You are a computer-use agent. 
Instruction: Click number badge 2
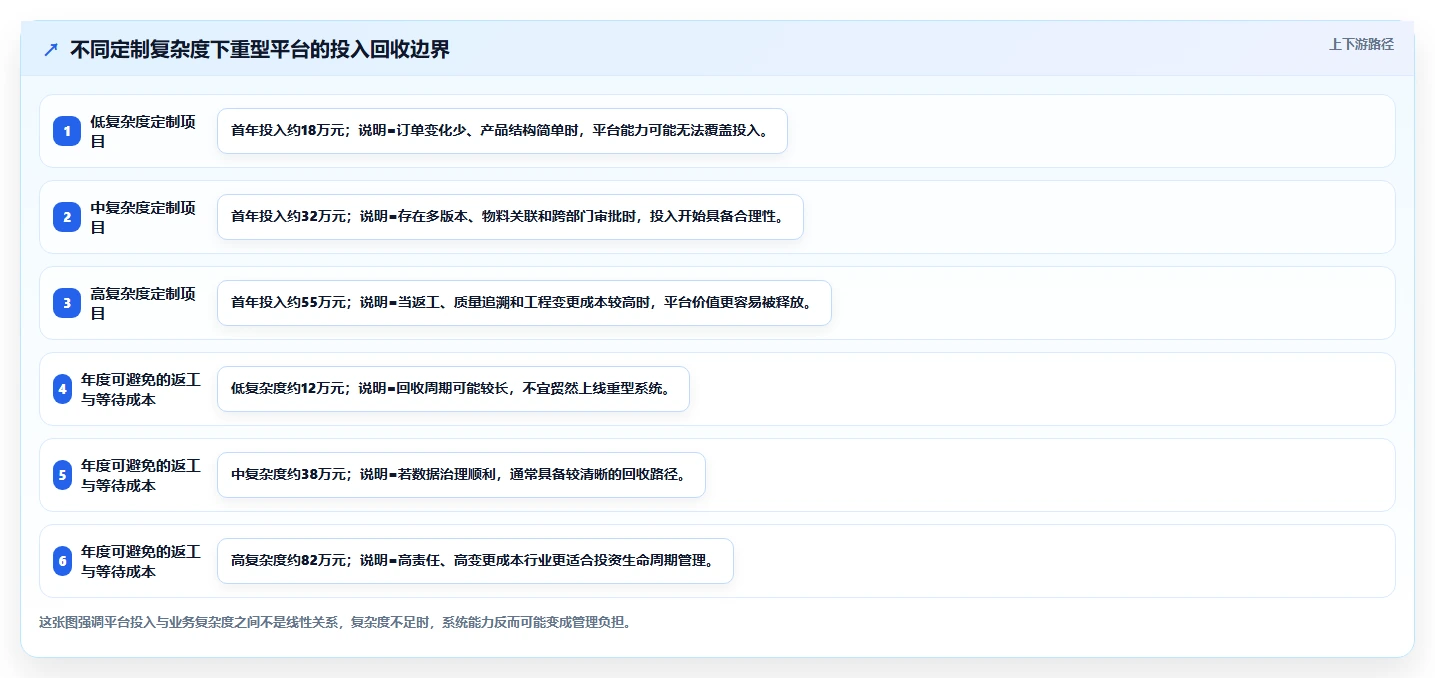pos(67,217)
